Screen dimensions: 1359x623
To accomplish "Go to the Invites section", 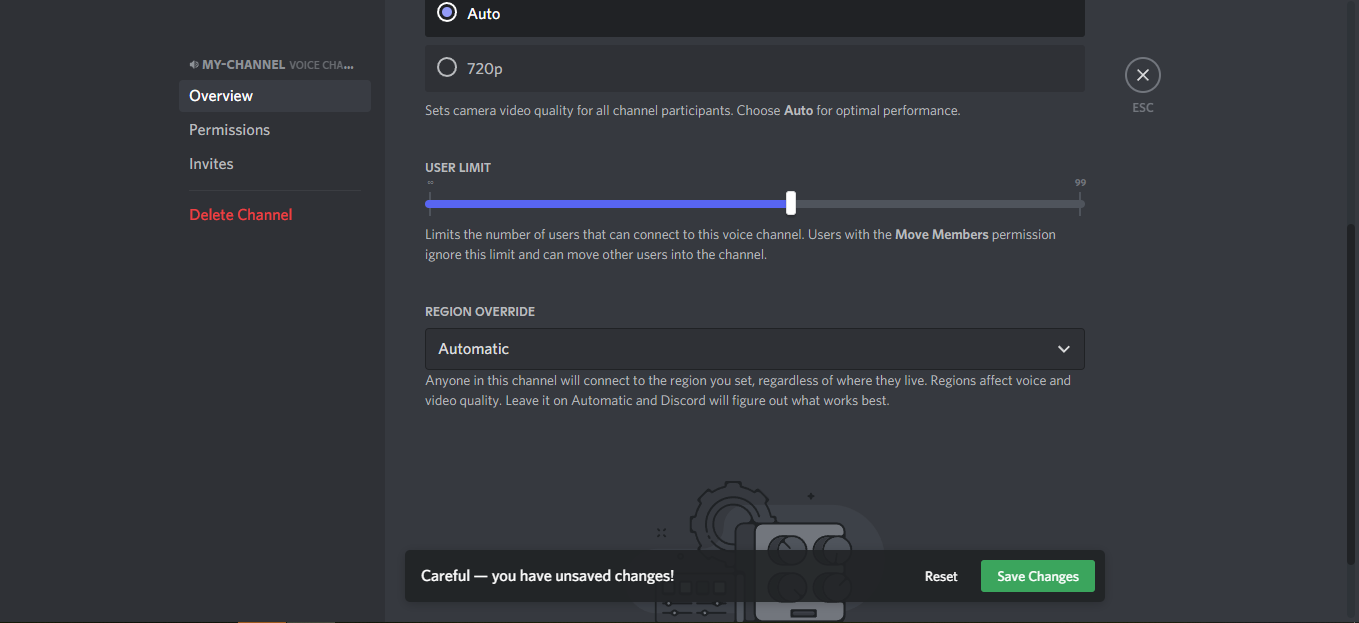I will click(211, 164).
